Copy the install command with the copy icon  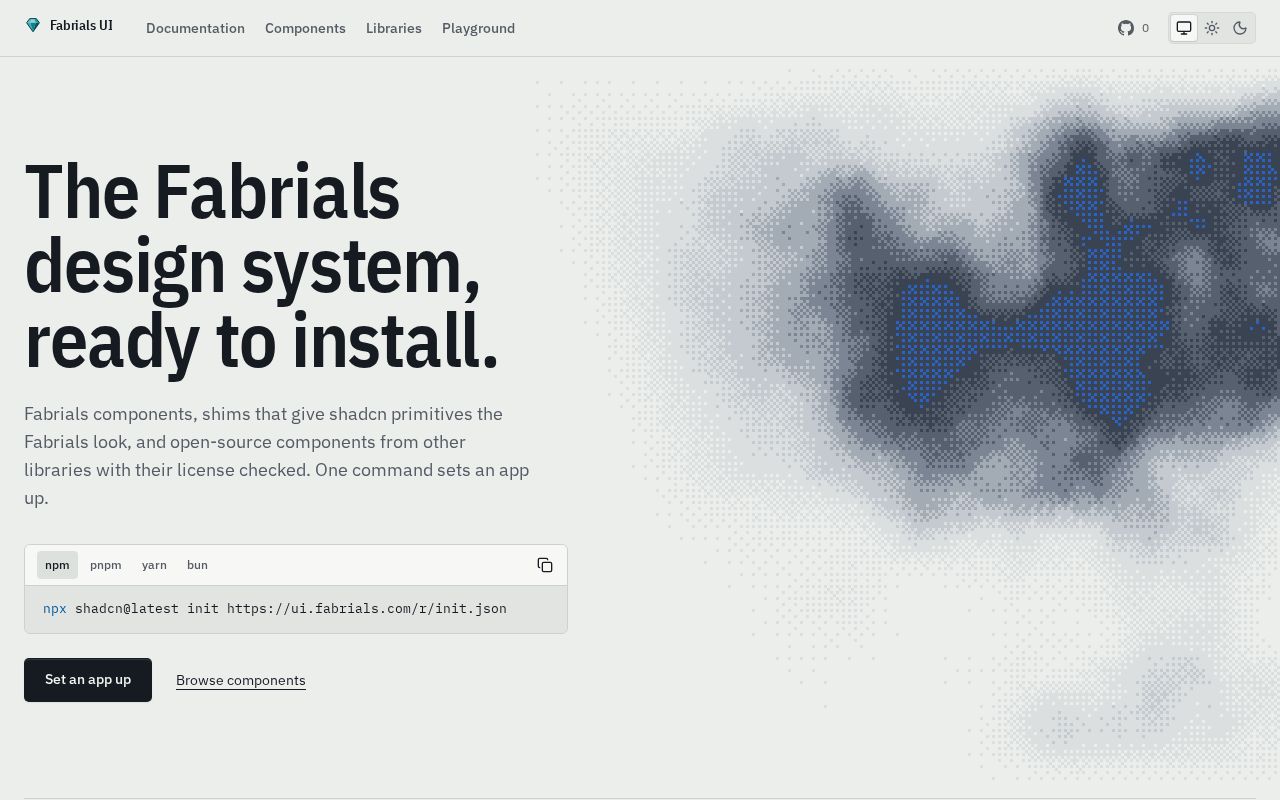[x=545, y=565]
